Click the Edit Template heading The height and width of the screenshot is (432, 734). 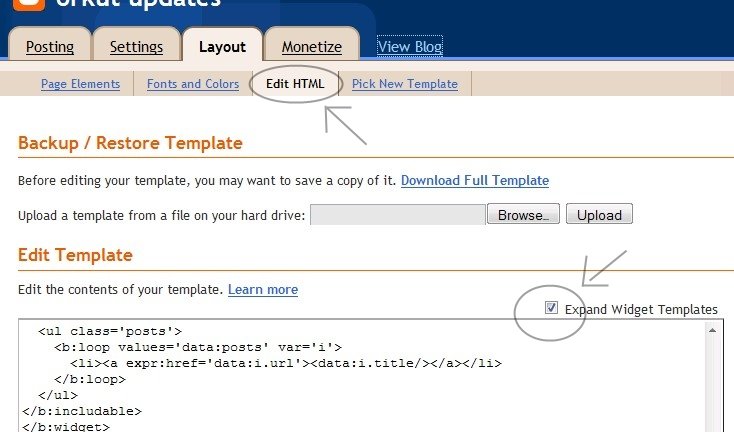75,255
